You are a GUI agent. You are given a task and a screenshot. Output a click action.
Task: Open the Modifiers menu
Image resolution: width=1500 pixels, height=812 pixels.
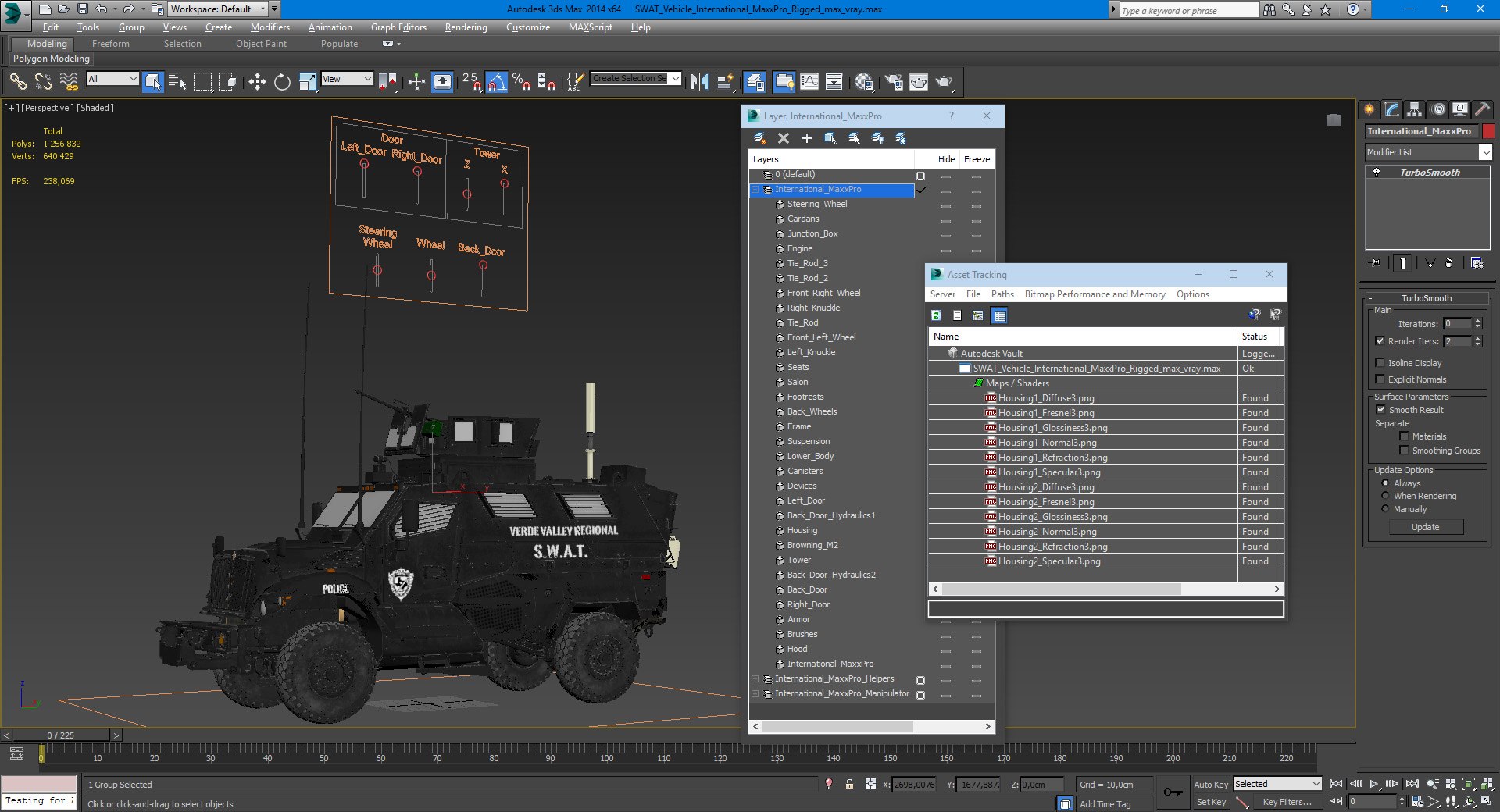tap(270, 27)
